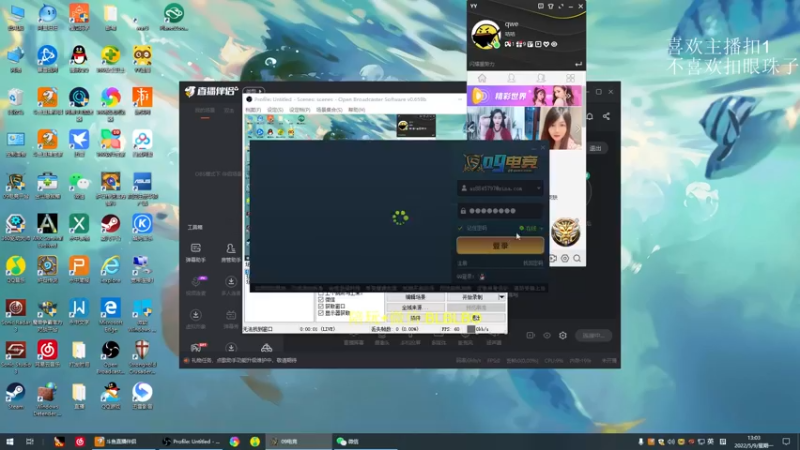Open the Bullet Screen Assistant tool in 直播伴侣
Image resolution: width=800 pixels, height=450 pixels.
tap(195, 252)
